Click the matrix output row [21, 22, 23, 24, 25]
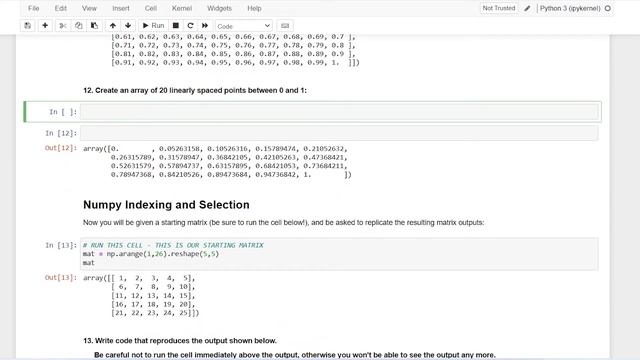640x360 pixels. [x=155, y=313]
